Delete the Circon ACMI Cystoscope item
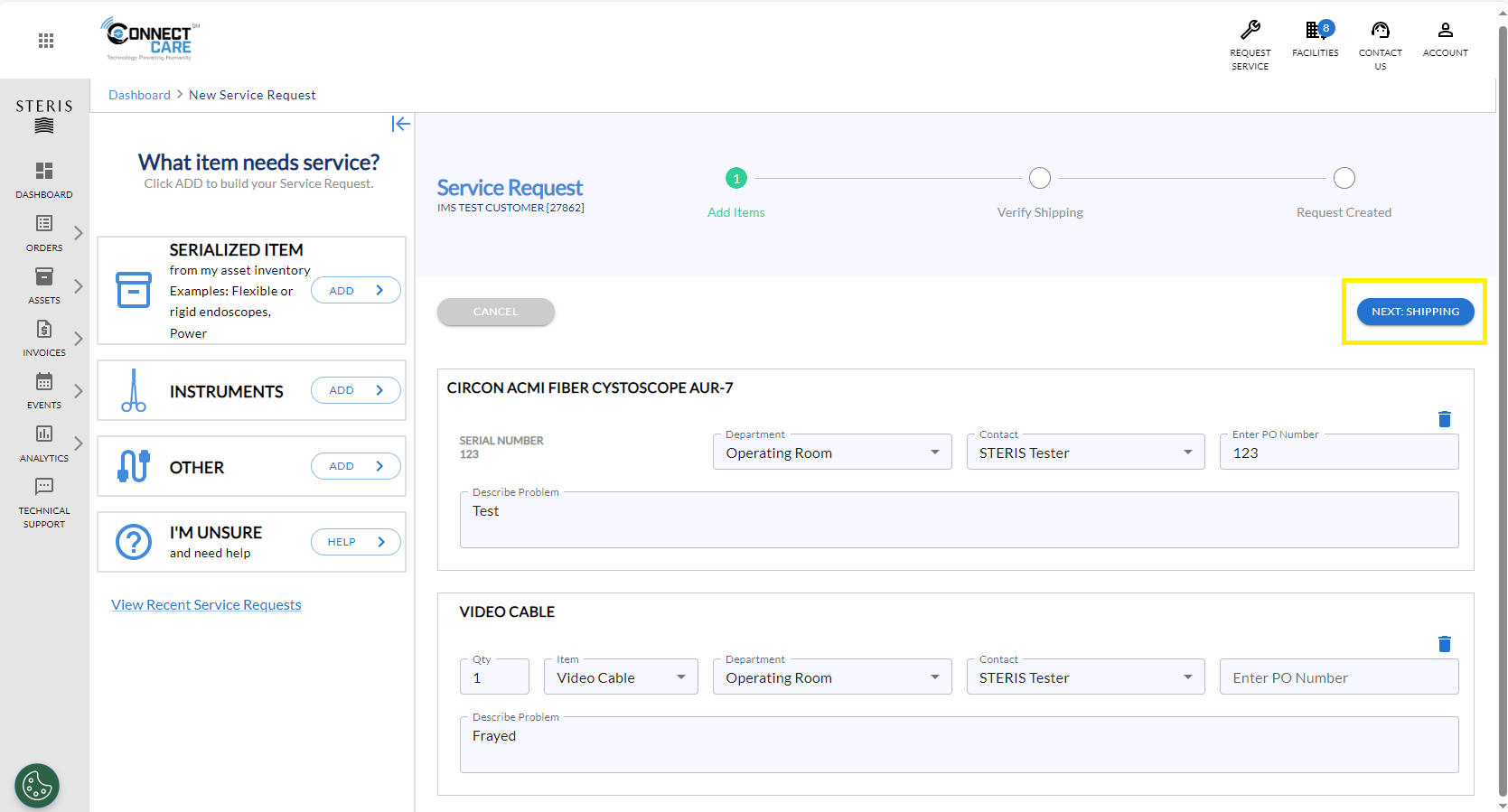This screenshot has width=1508, height=812. [1444, 419]
